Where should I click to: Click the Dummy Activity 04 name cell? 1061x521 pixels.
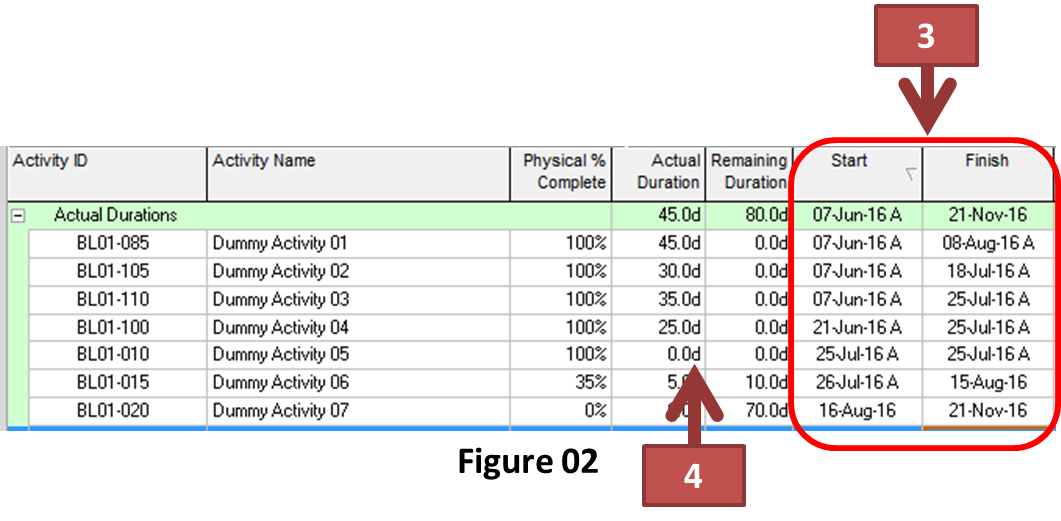point(358,327)
